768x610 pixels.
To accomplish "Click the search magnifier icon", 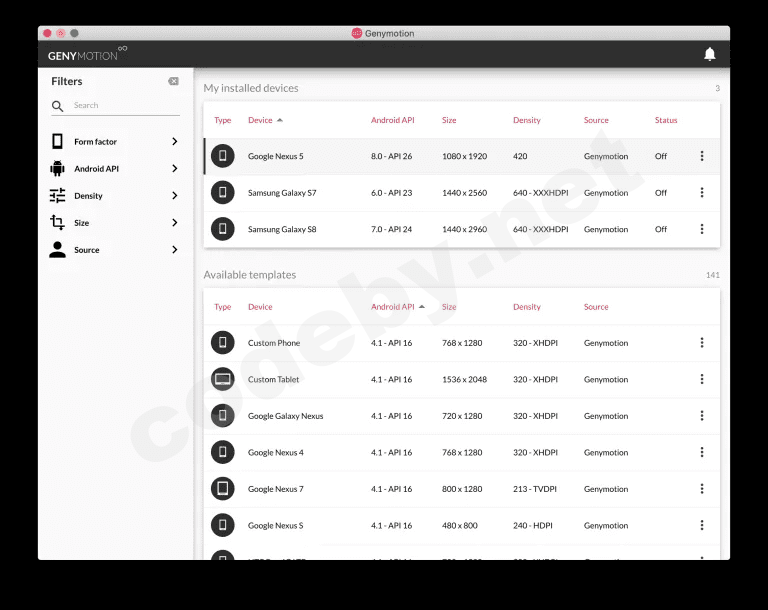I will (x=57, y=106).
